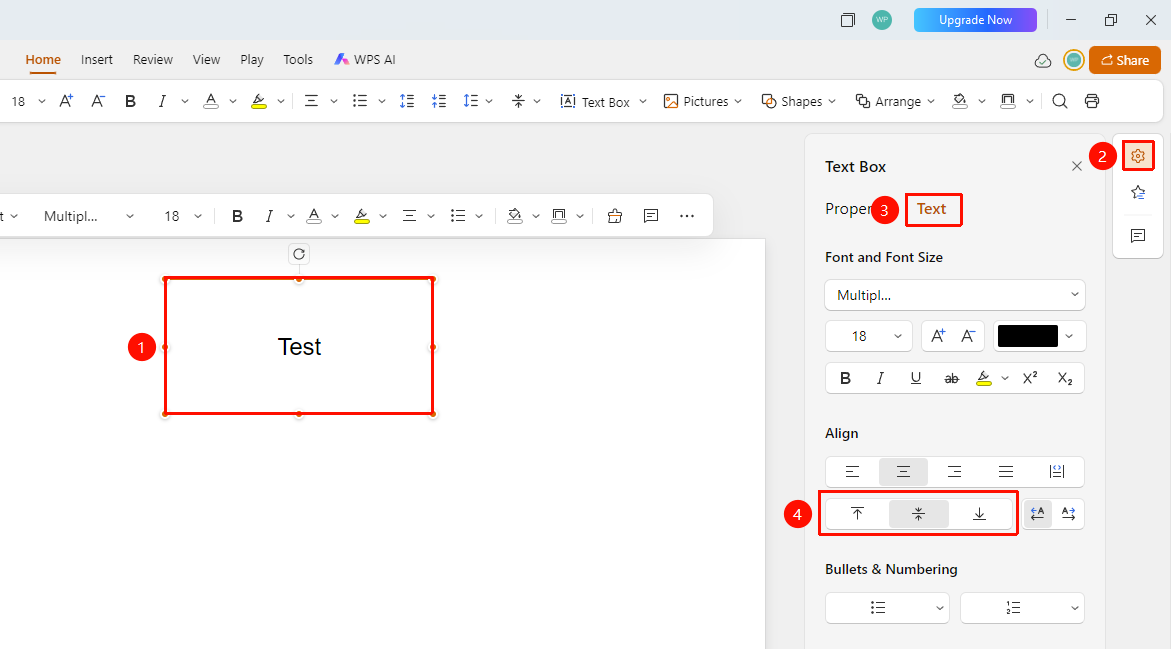Image resolution: width=1171 pixels, height=649 pixels.
Task: Click the black font color swatch in panel
Action: 1028,336
